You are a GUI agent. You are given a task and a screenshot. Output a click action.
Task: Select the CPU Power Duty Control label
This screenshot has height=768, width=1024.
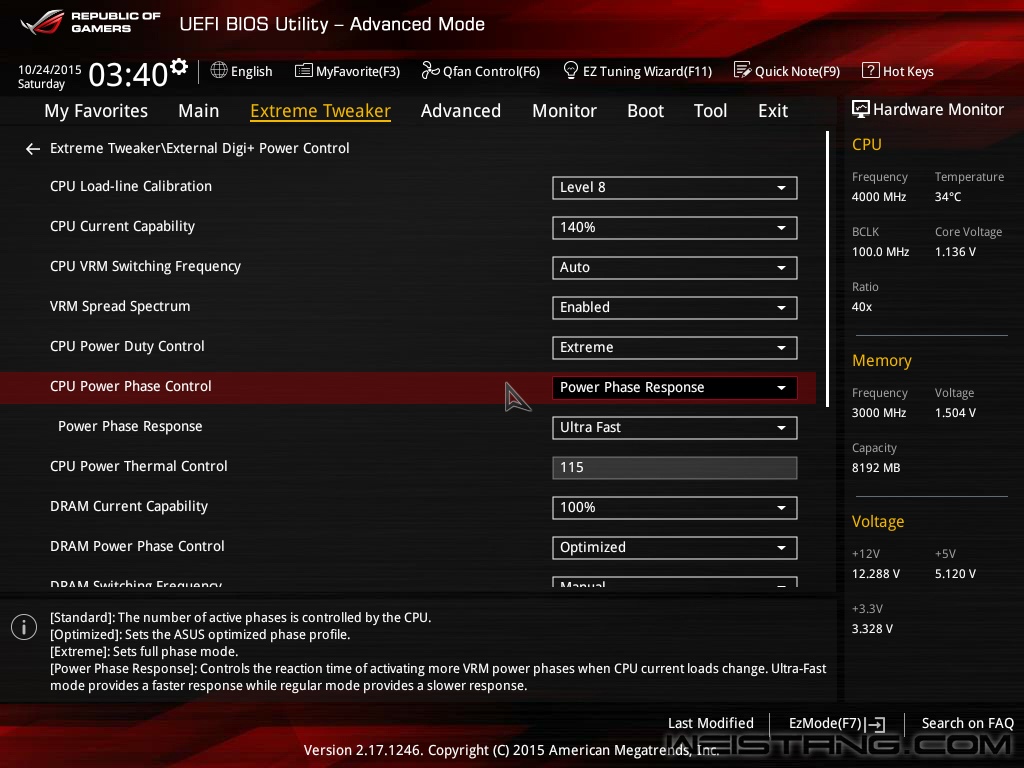tap(127, 346)
